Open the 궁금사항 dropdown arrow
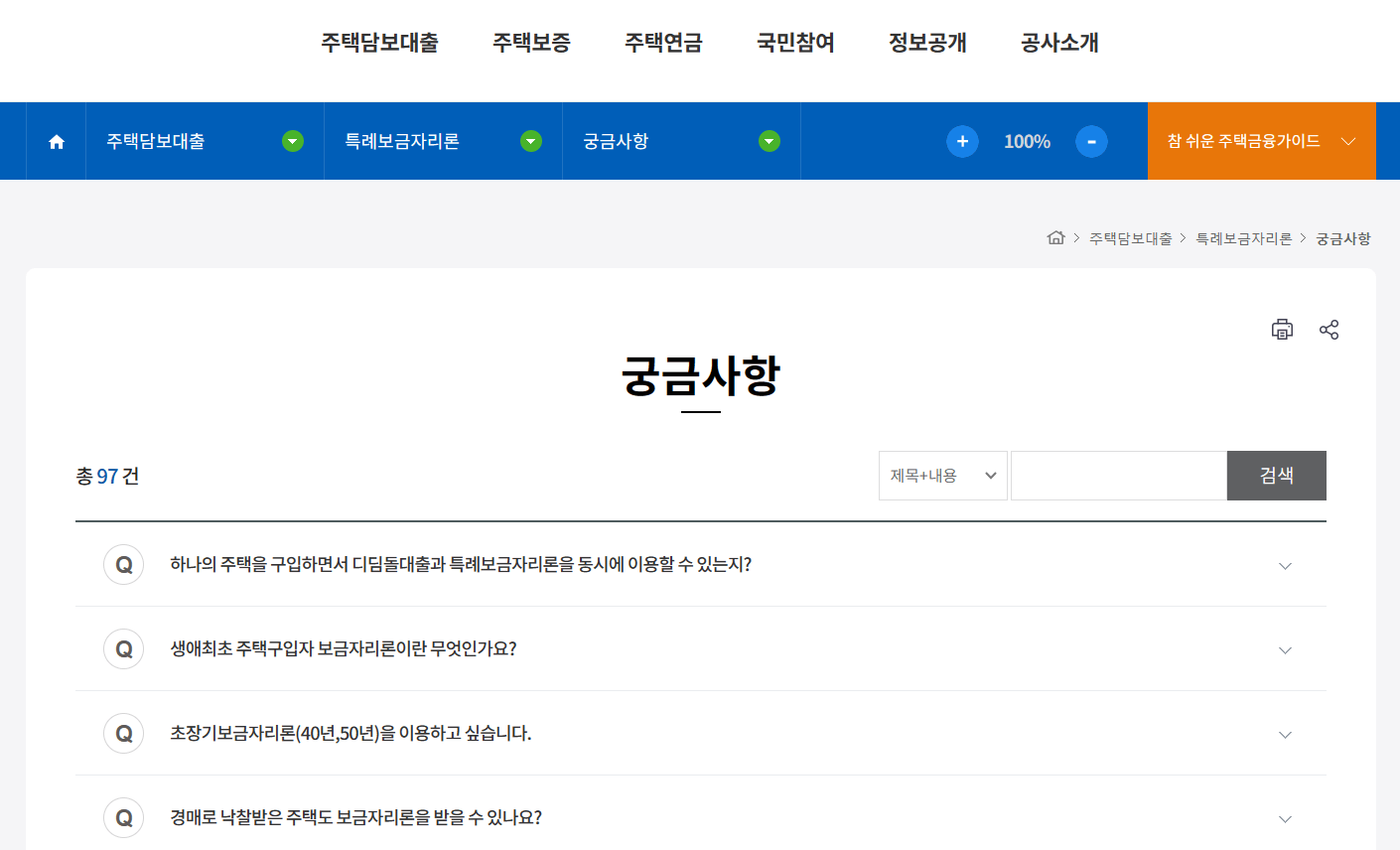The image size is (1400, 850). click(x=769, y=141)
